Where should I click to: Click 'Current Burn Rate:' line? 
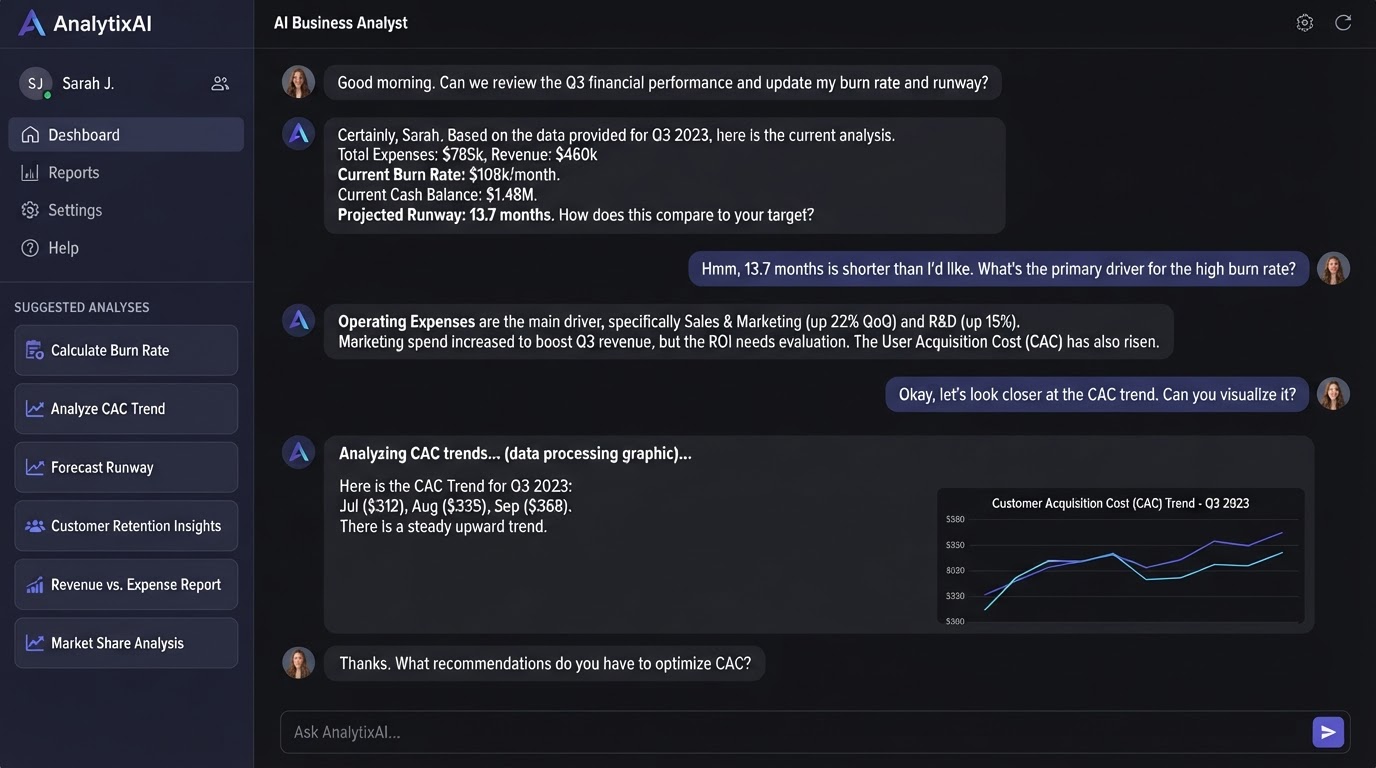pos(449,175)
